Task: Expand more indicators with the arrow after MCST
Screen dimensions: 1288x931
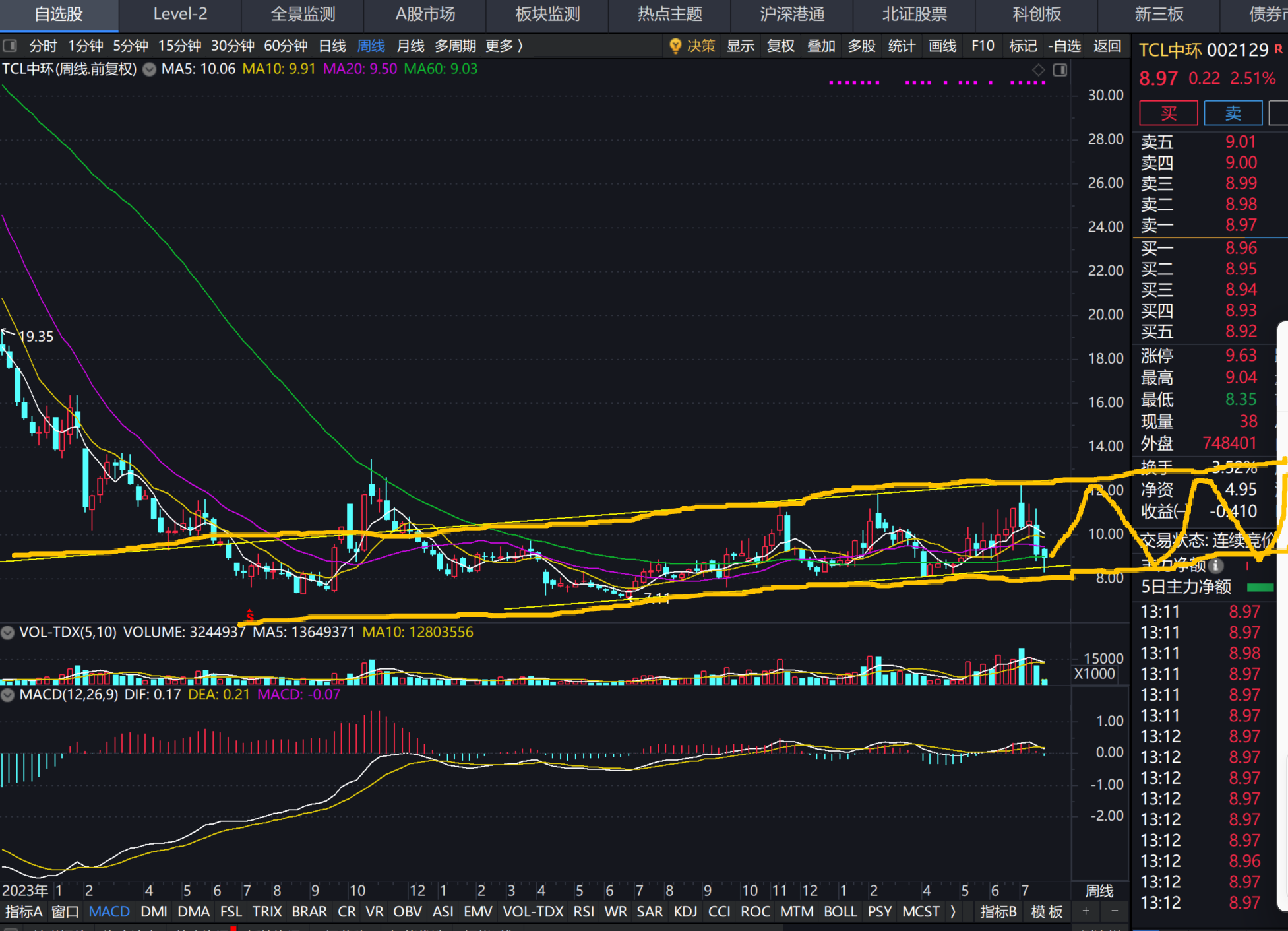Action: click(952, 911)
